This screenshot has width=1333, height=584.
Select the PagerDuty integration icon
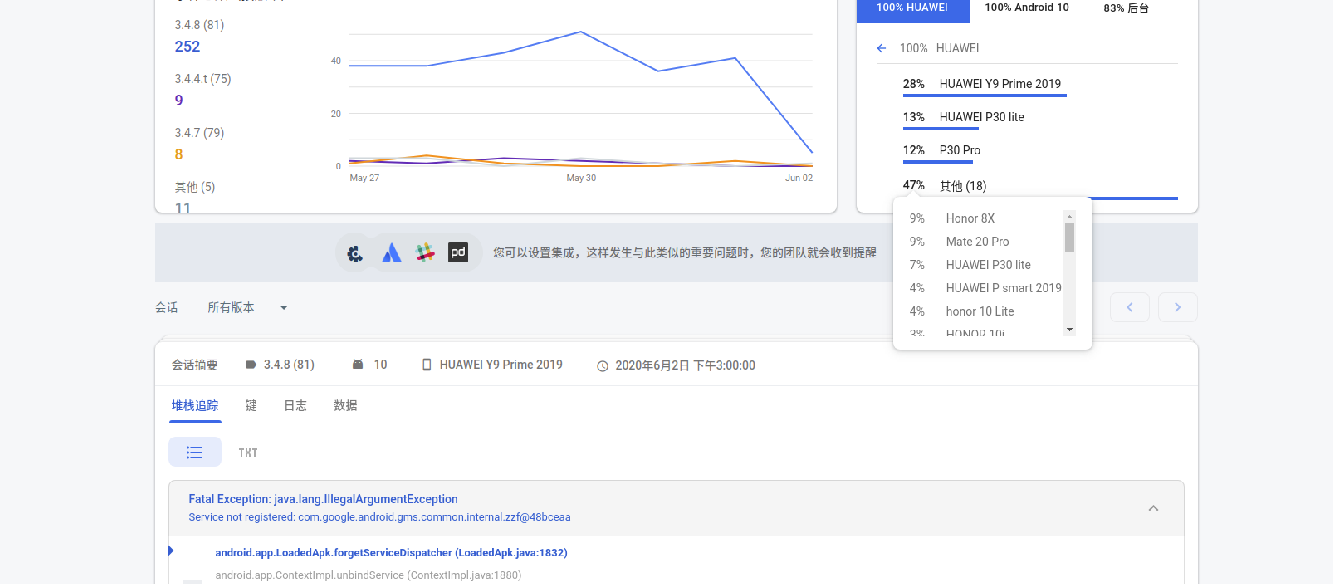[x=459, y=252]
